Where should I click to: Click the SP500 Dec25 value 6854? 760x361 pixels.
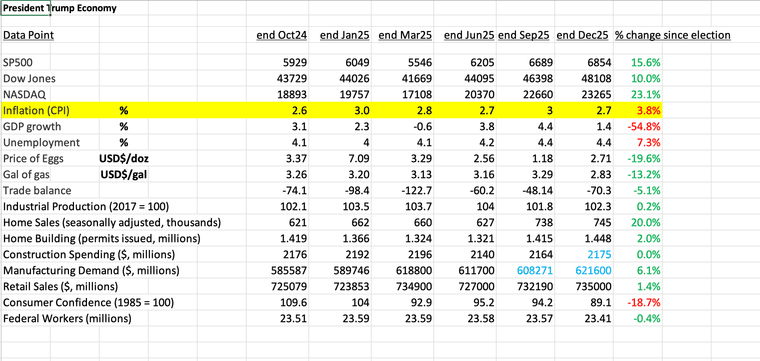598,63
